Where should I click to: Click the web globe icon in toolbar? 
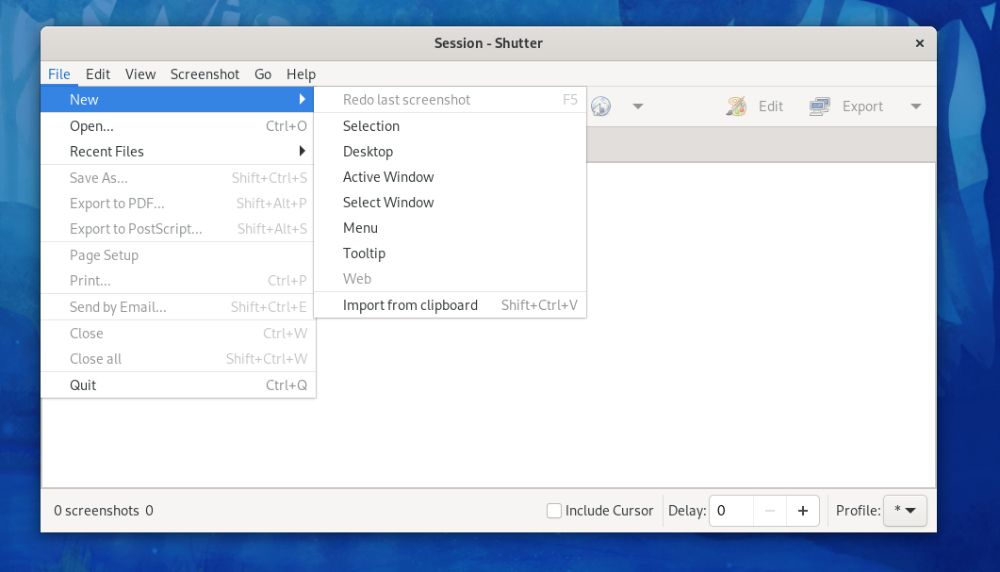(x=601, y=106)
